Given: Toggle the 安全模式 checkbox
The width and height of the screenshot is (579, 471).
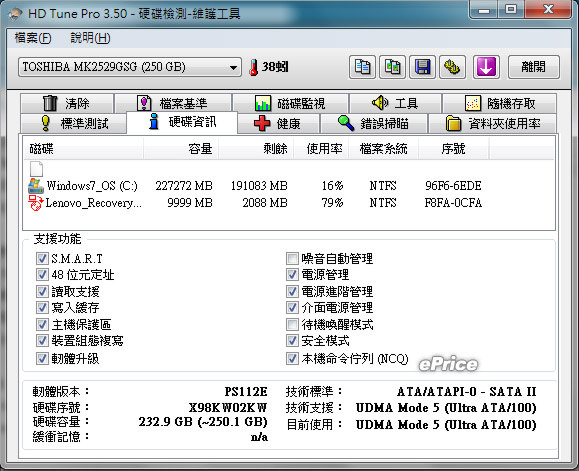Looking at the screenshot, I should click(292, 340).
